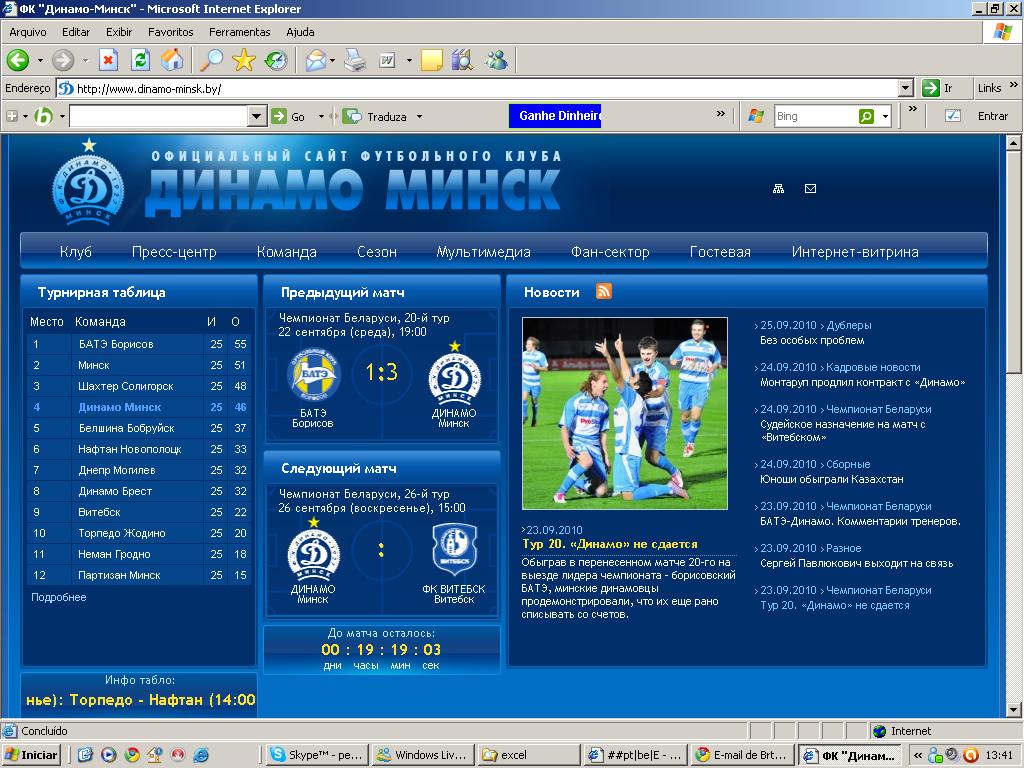Viewport: 1024px width, 768px height.
Task: Open the address bar dropdown arrow
Action: pos(905,88)
